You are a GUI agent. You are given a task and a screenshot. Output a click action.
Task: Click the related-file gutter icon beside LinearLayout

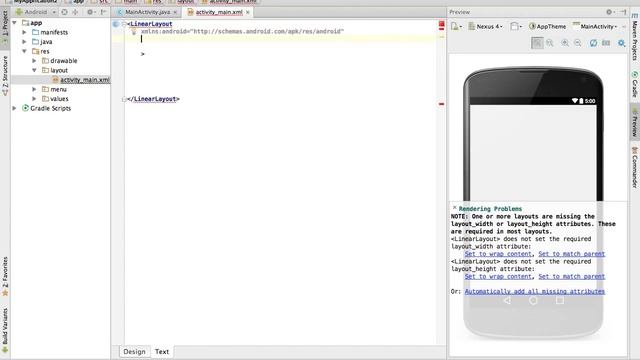[x=116, y=24]
